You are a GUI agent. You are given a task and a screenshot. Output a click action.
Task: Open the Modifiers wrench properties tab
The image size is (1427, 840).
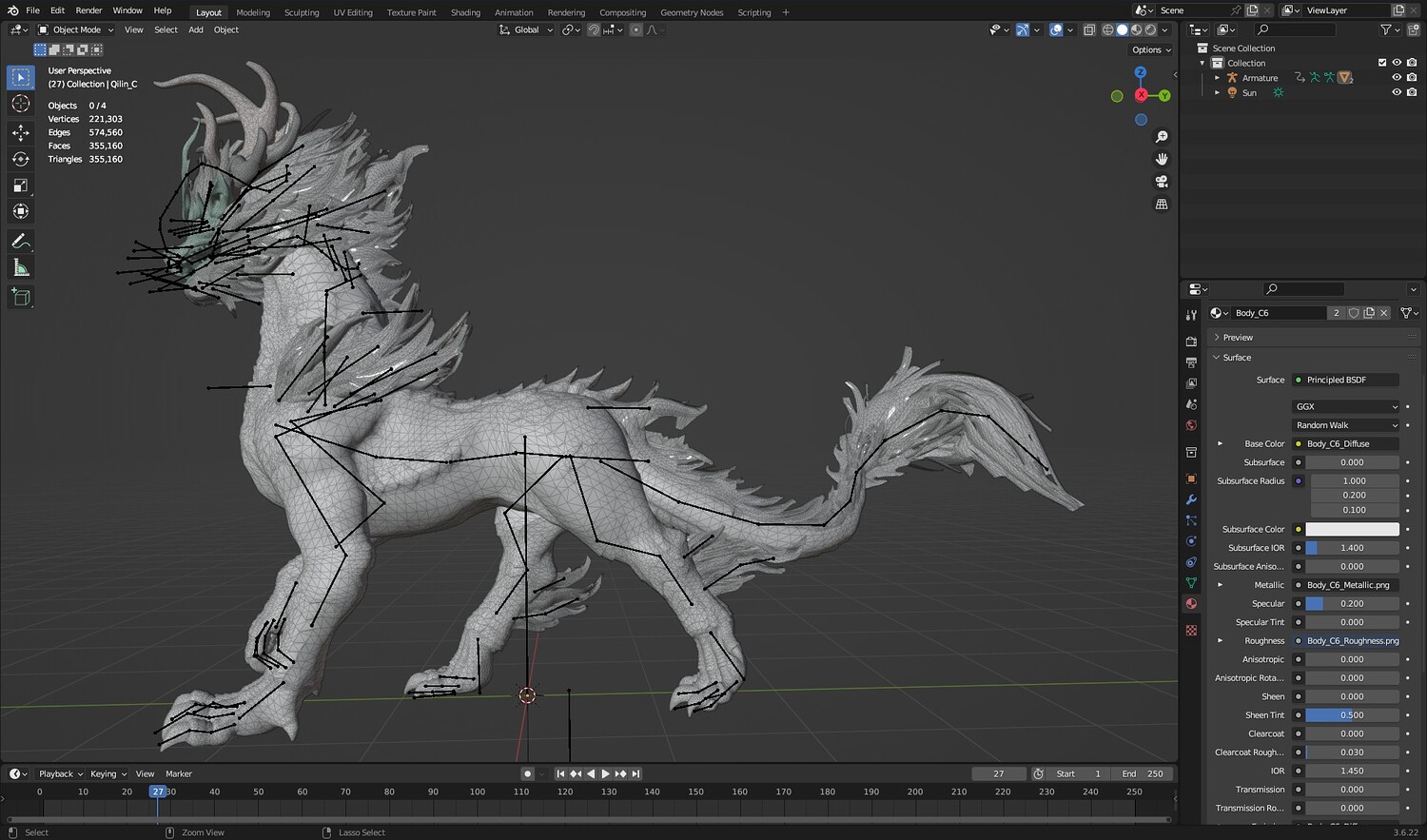[x=1191, y=499]
